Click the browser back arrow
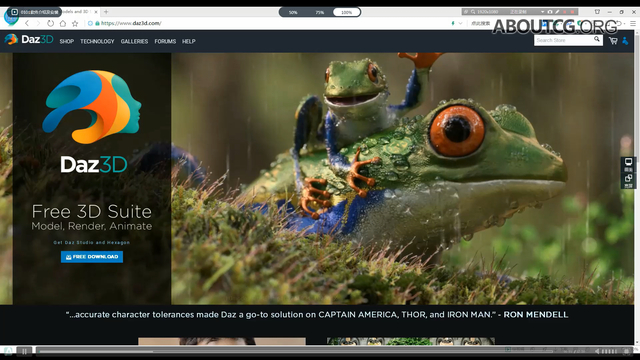The width and height of the screenshot is (640, 360). [x=27, y=23]
